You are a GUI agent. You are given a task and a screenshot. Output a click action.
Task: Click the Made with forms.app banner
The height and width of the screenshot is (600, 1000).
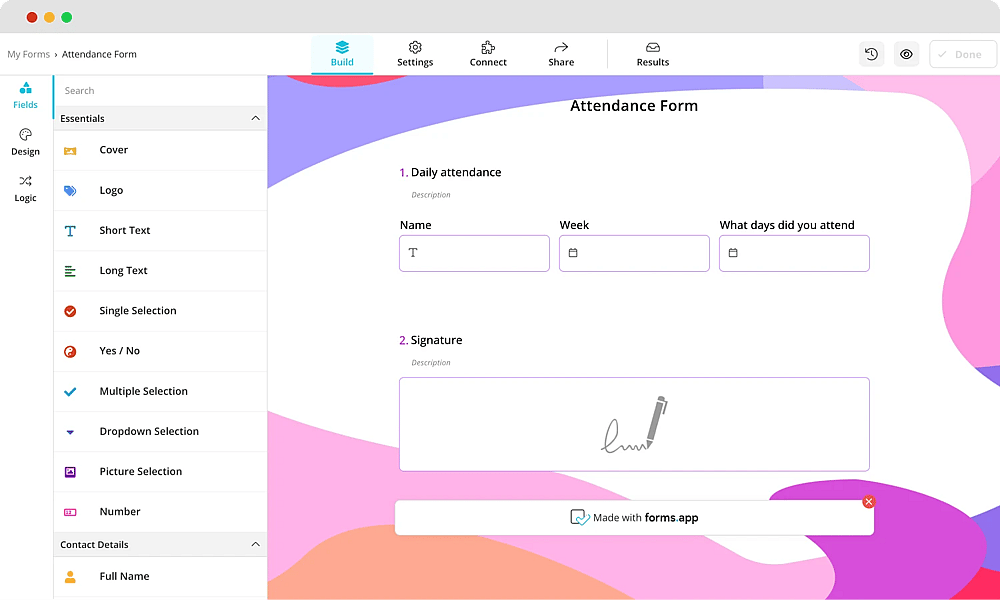[x=635, y=518]
